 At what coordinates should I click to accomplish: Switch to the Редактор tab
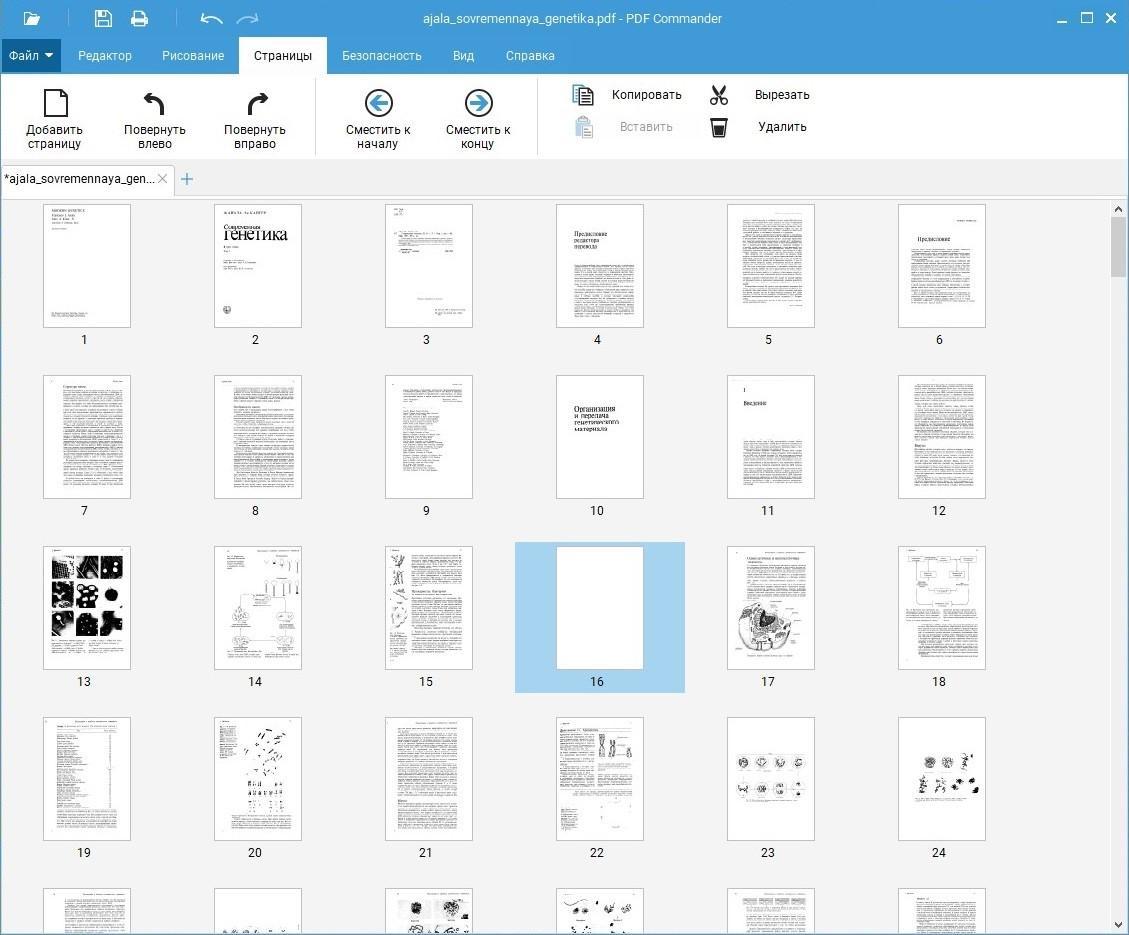pyautogui.click(x=104, y=55)
